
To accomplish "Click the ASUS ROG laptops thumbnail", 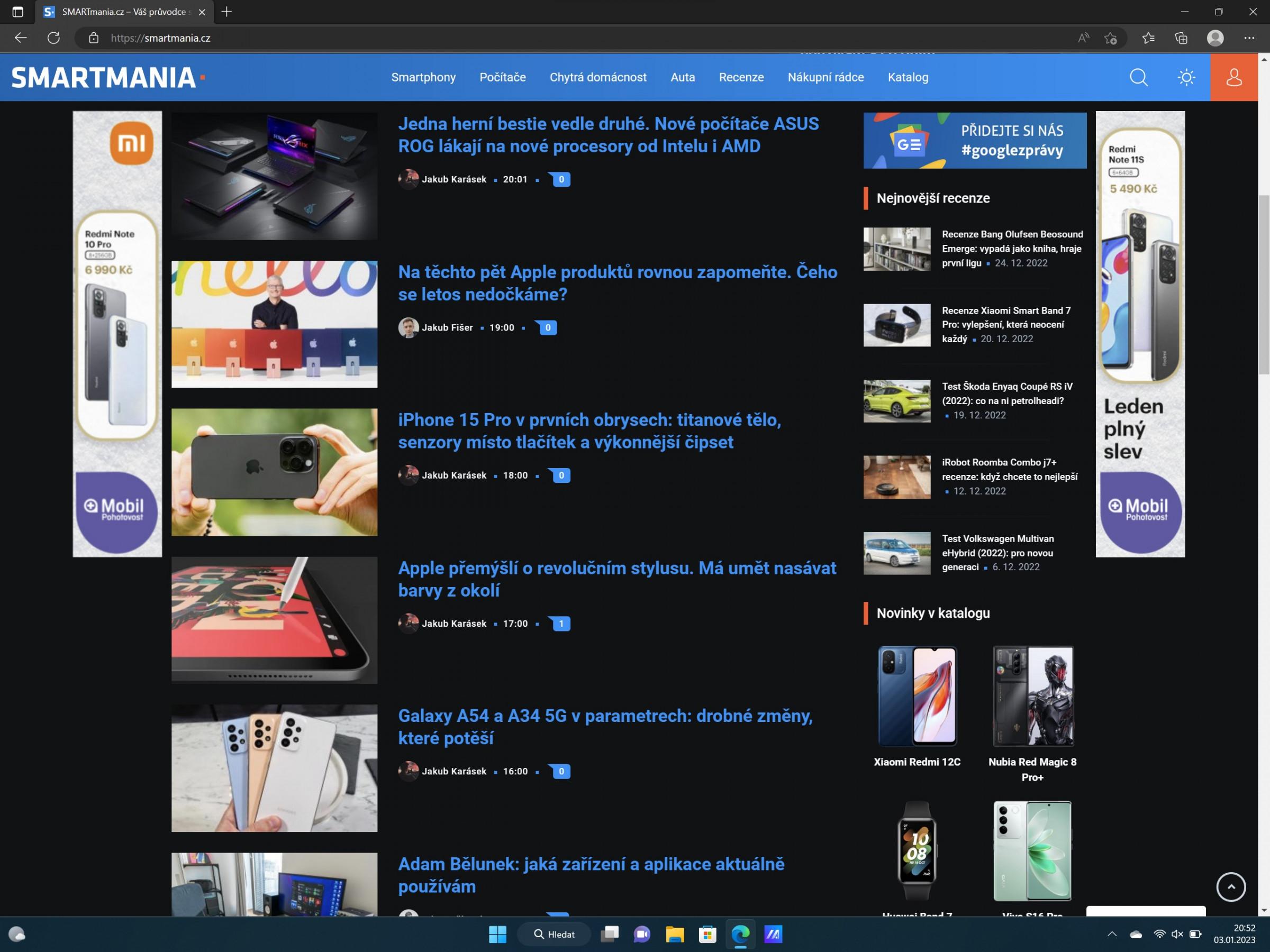I will click(275, 176).
